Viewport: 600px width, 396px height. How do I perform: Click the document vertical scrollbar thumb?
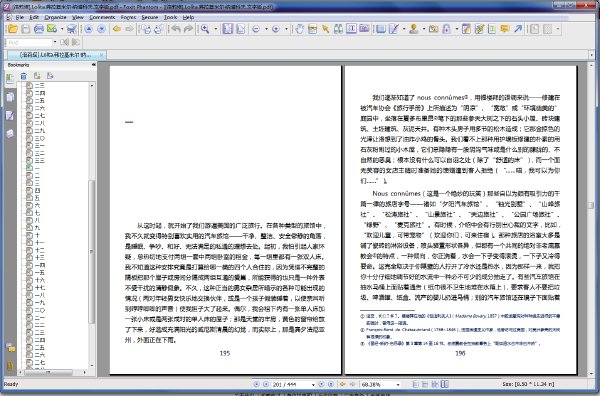[591, 205]
